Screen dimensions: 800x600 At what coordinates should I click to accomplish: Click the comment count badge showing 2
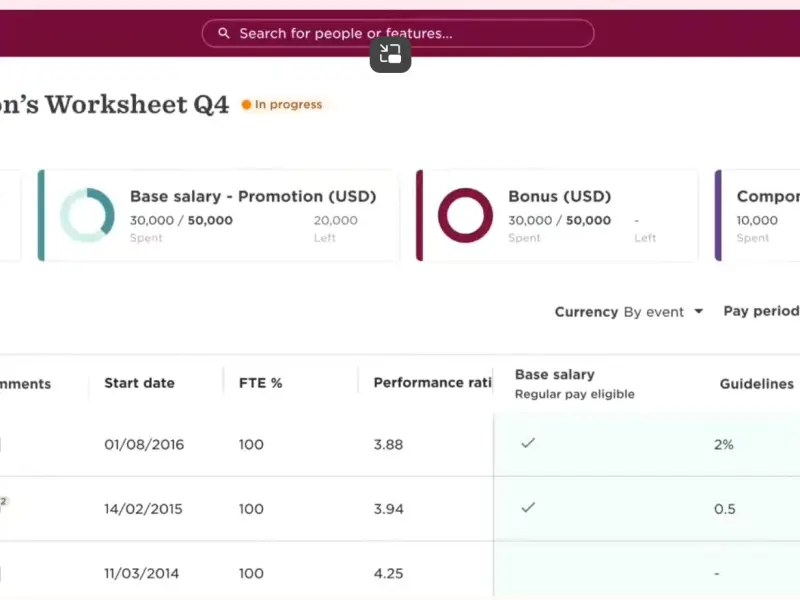point(3,501)
